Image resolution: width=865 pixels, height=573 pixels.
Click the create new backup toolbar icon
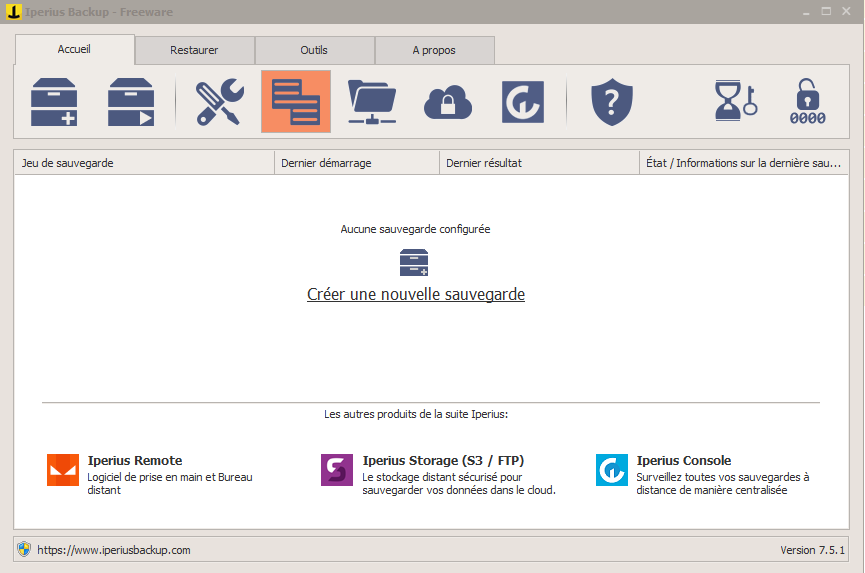[54, 102]
